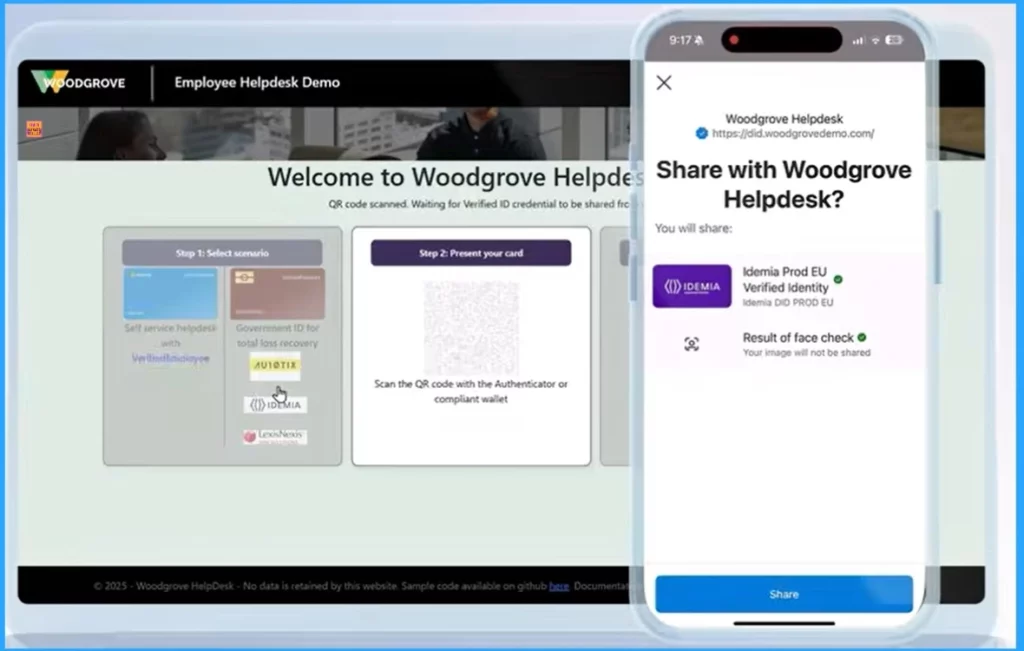Click 'Government ID for total loss recovery' label

(x=278, y=336)
